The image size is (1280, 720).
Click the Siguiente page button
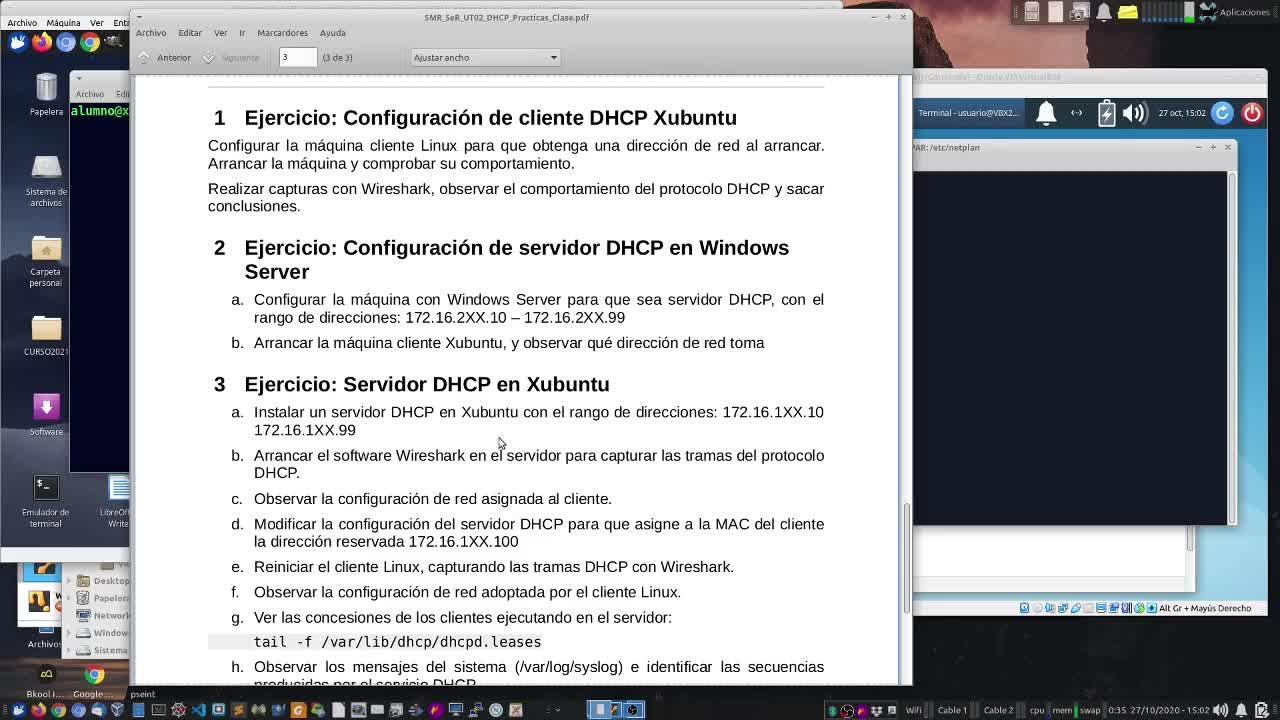coord(231,58)
